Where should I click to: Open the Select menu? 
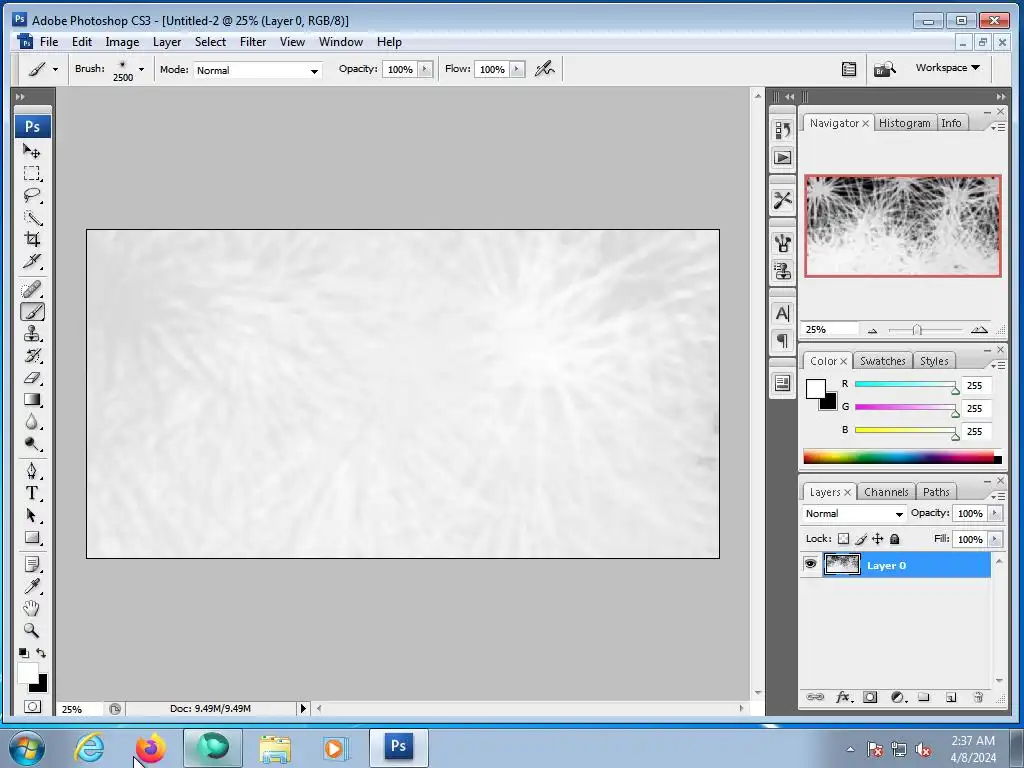click(210, 42)
